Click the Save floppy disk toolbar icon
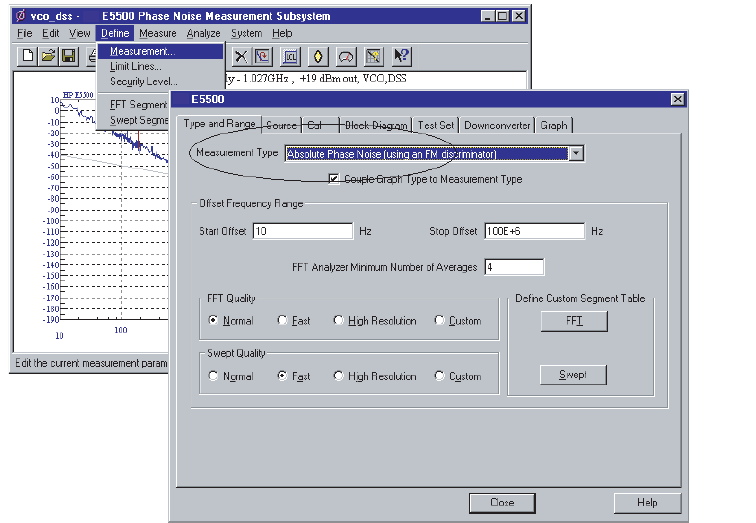 pos(68,56)
